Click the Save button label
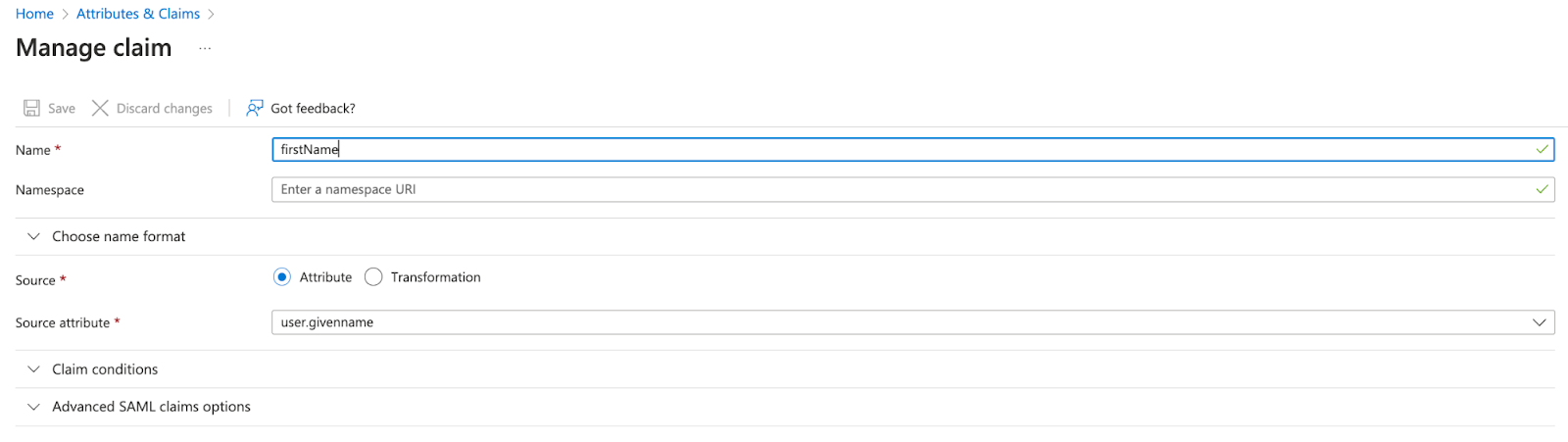The height and width of the screenshot is (442, 1568). click(62, 109)
